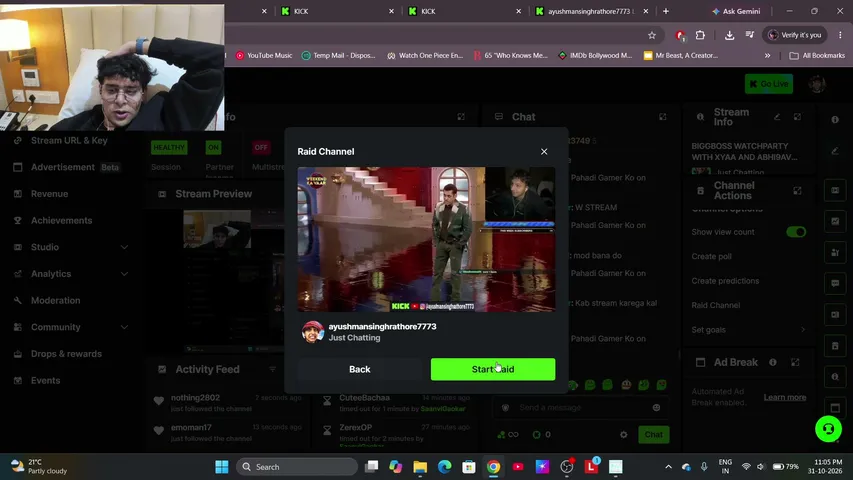Open Achievements in sidebar
Image resolution: width=853 pixels, height=480 pixels.
click(61, 220)
